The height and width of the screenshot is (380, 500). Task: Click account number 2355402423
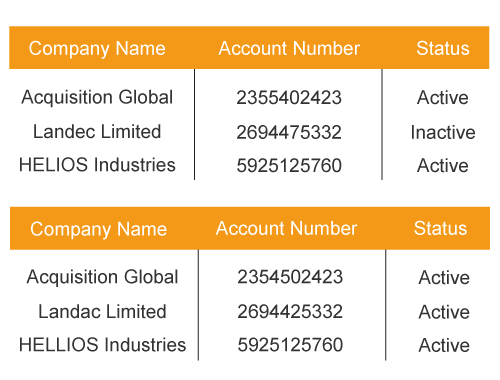(x=289, y=98)
